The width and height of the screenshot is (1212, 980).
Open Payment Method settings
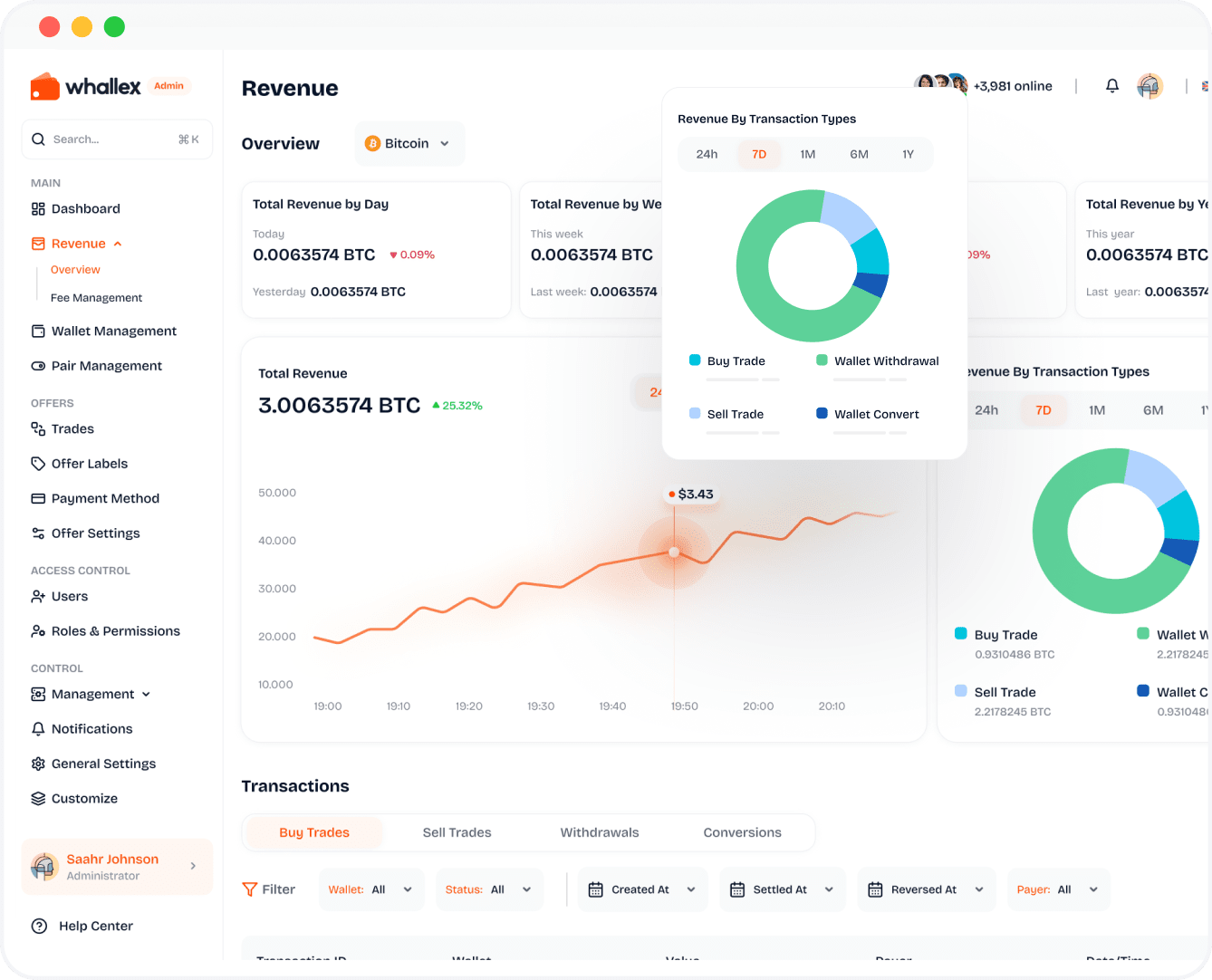click(x=104, y=498)
